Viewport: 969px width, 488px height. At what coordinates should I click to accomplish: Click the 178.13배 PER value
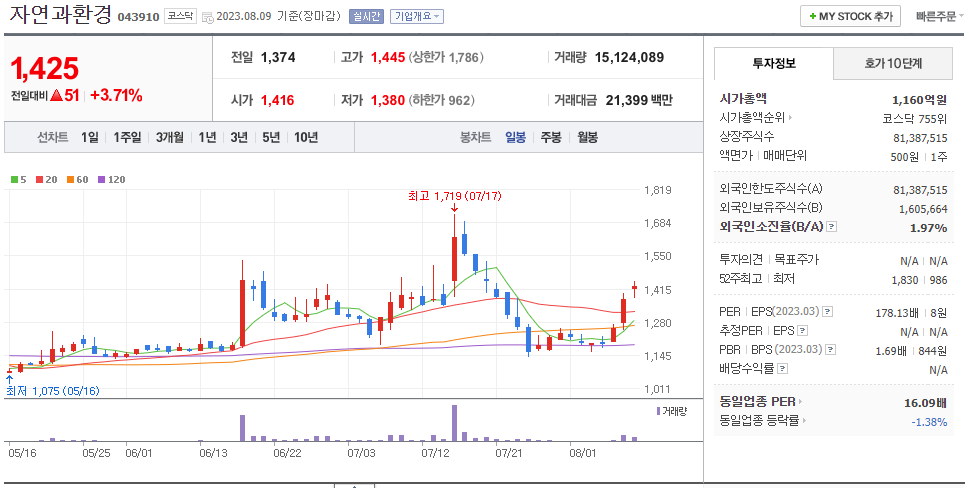coord(897,313)
